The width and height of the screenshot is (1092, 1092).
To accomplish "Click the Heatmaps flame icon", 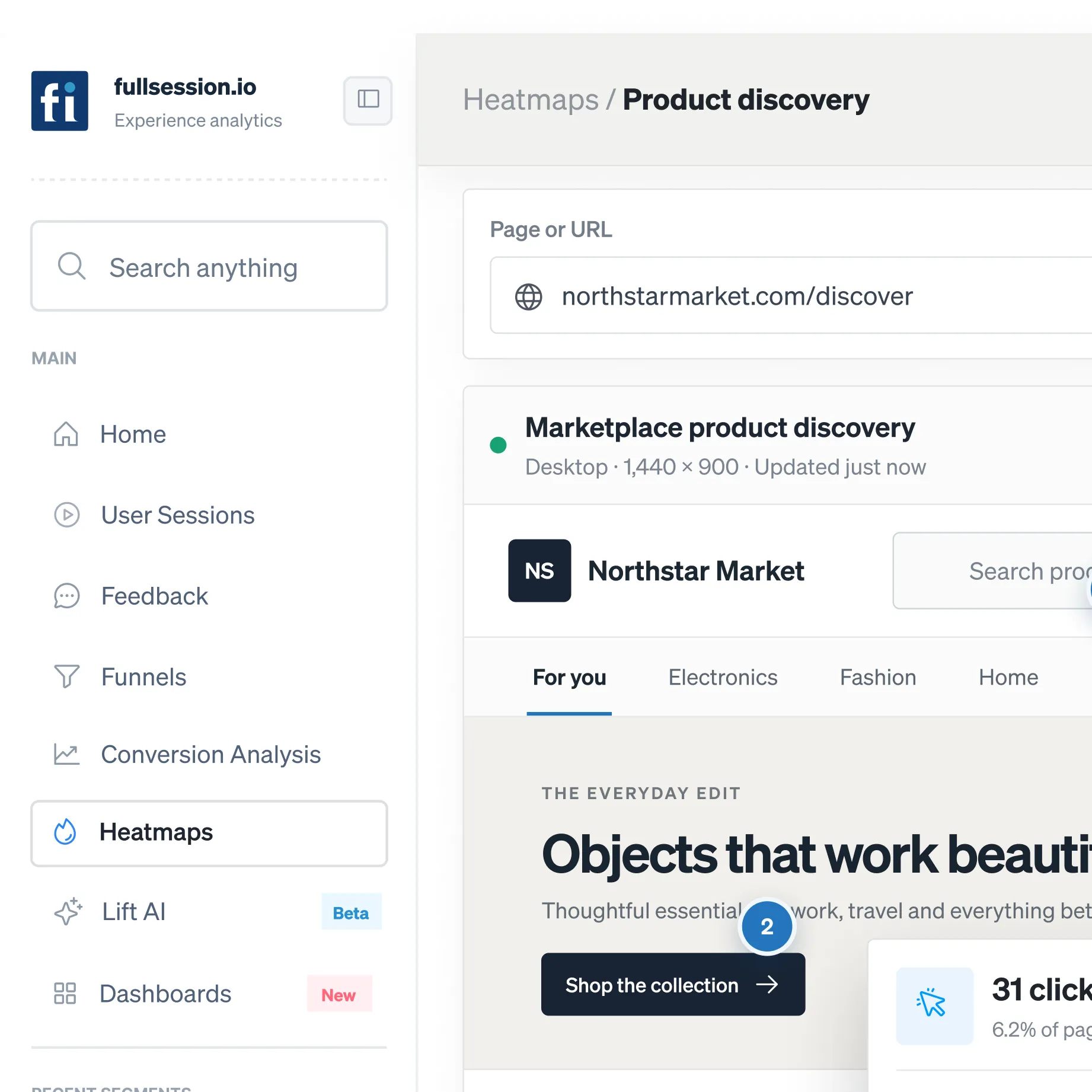I will (x=65, y=832).
